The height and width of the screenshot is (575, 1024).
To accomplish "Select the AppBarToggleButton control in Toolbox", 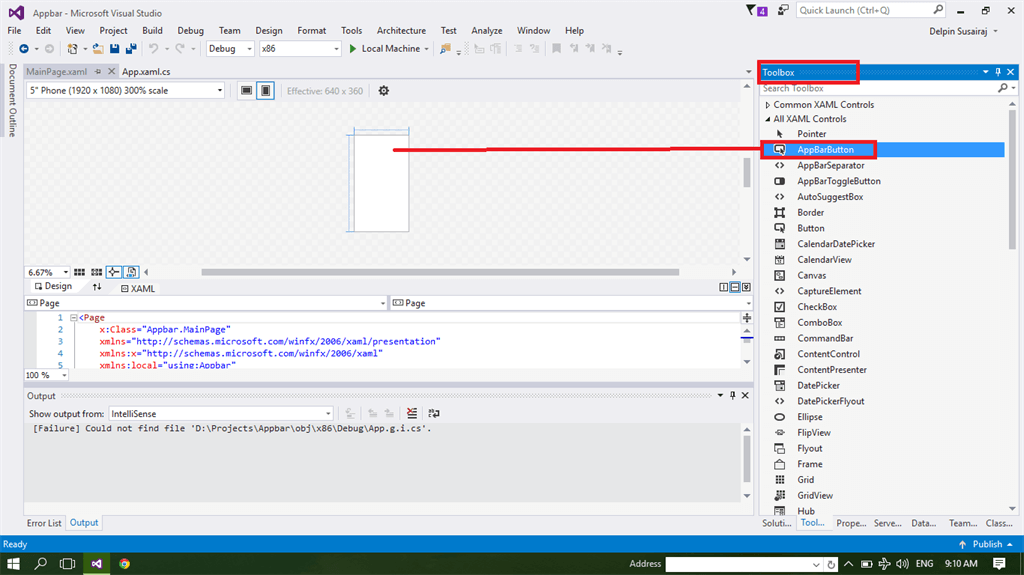I will [x=838, y=181].
